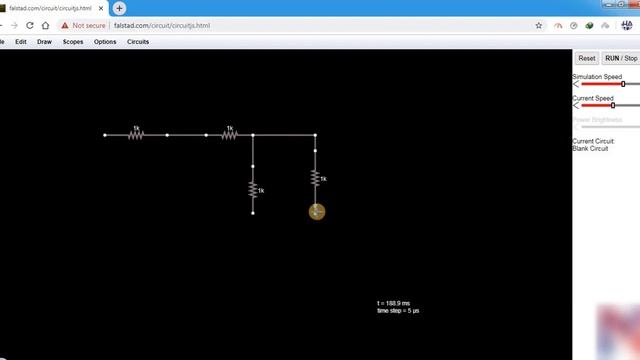
Task: Click the 'Current Circuit: Blank Circuit' text
Action: click(593, 145)
